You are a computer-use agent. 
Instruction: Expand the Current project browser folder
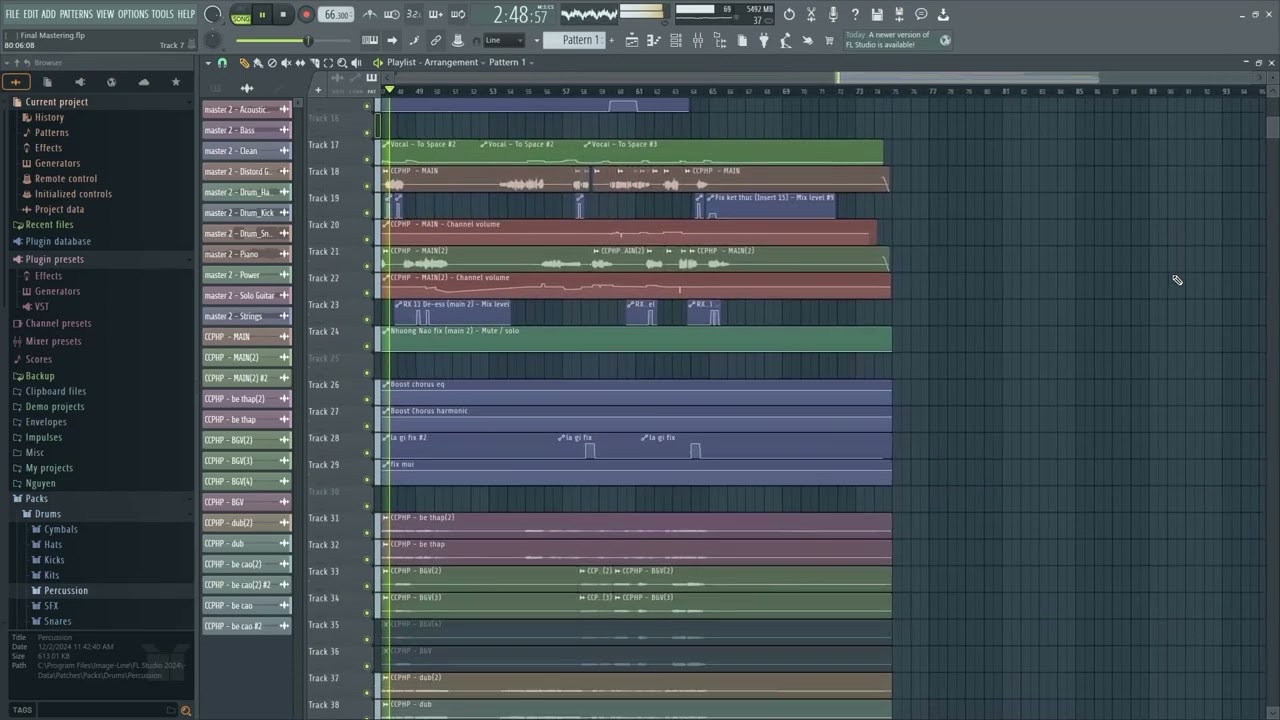[56, 102]
